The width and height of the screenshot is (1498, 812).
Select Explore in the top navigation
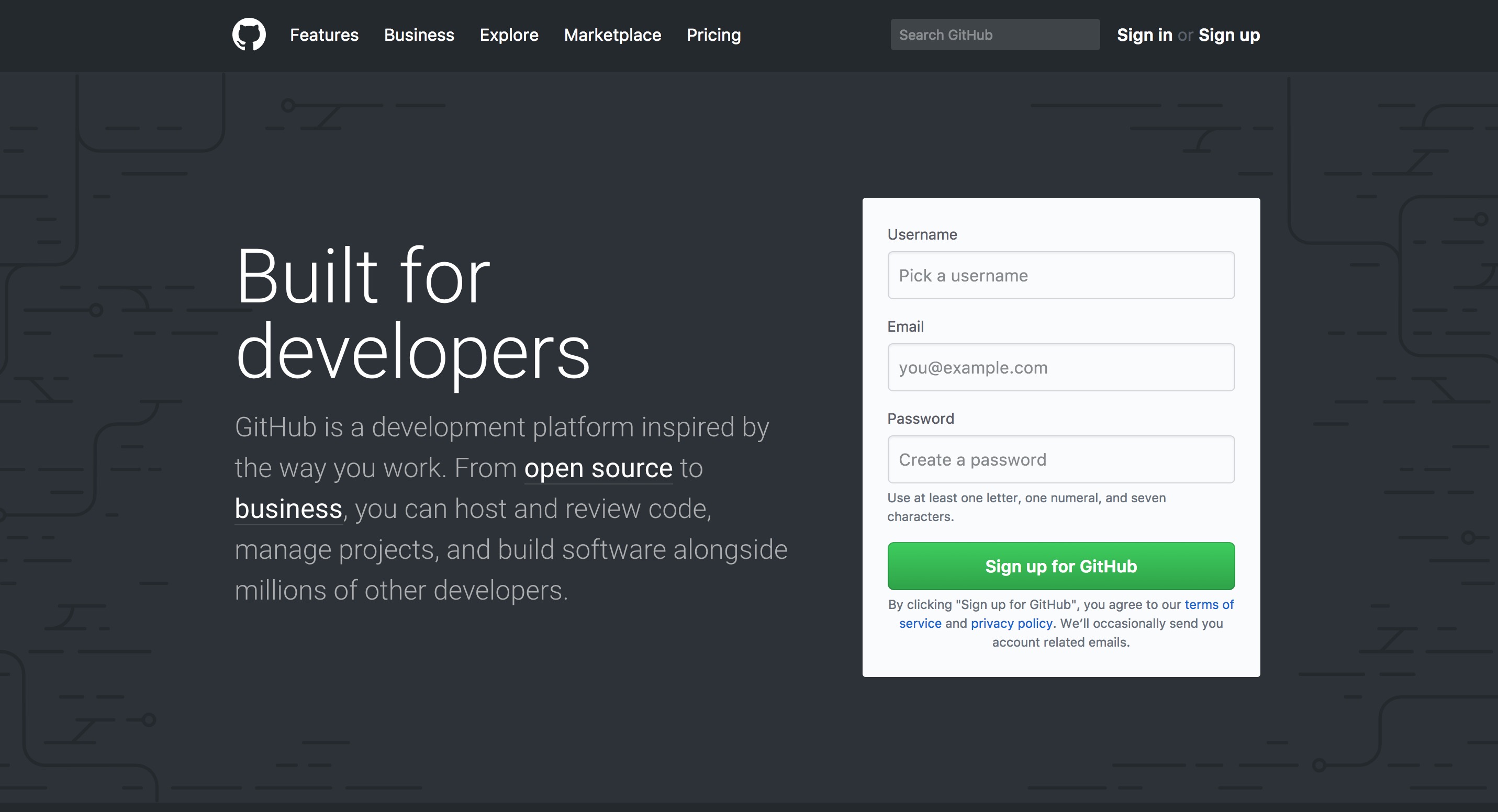pos(508,35)
